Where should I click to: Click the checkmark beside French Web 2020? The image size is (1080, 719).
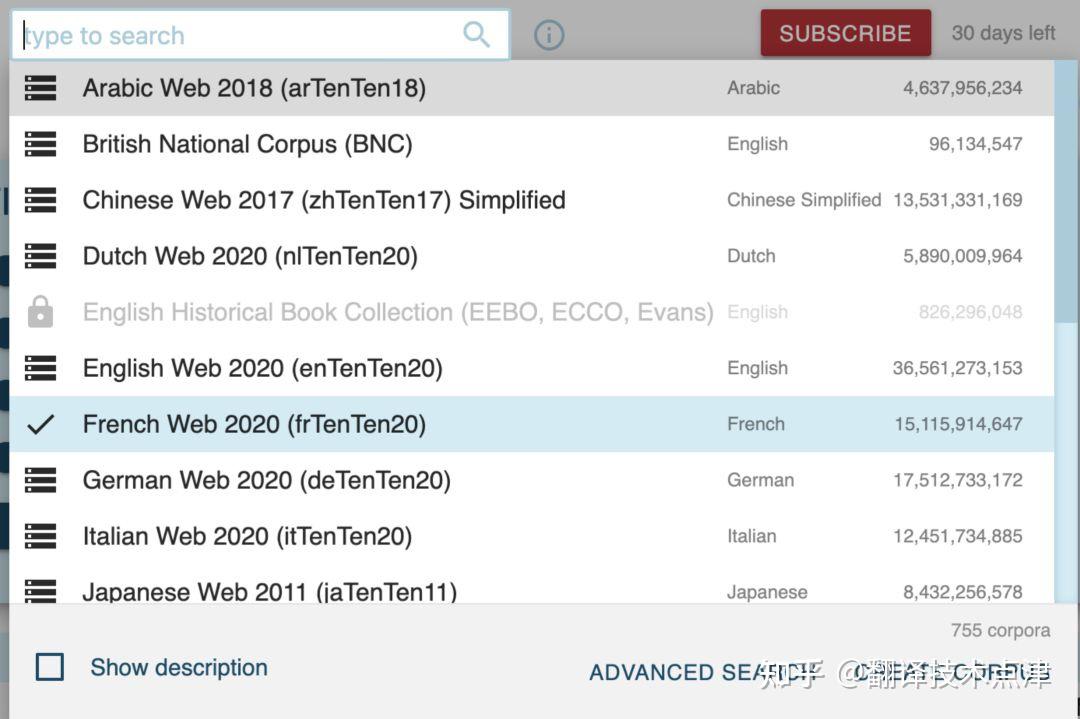pos(41,424)
